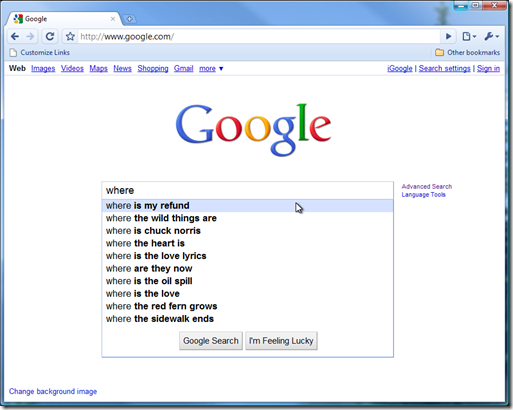Click the Forward navigation arrow
The width and height of the screenshot is (513, 410).
(30, 36)
